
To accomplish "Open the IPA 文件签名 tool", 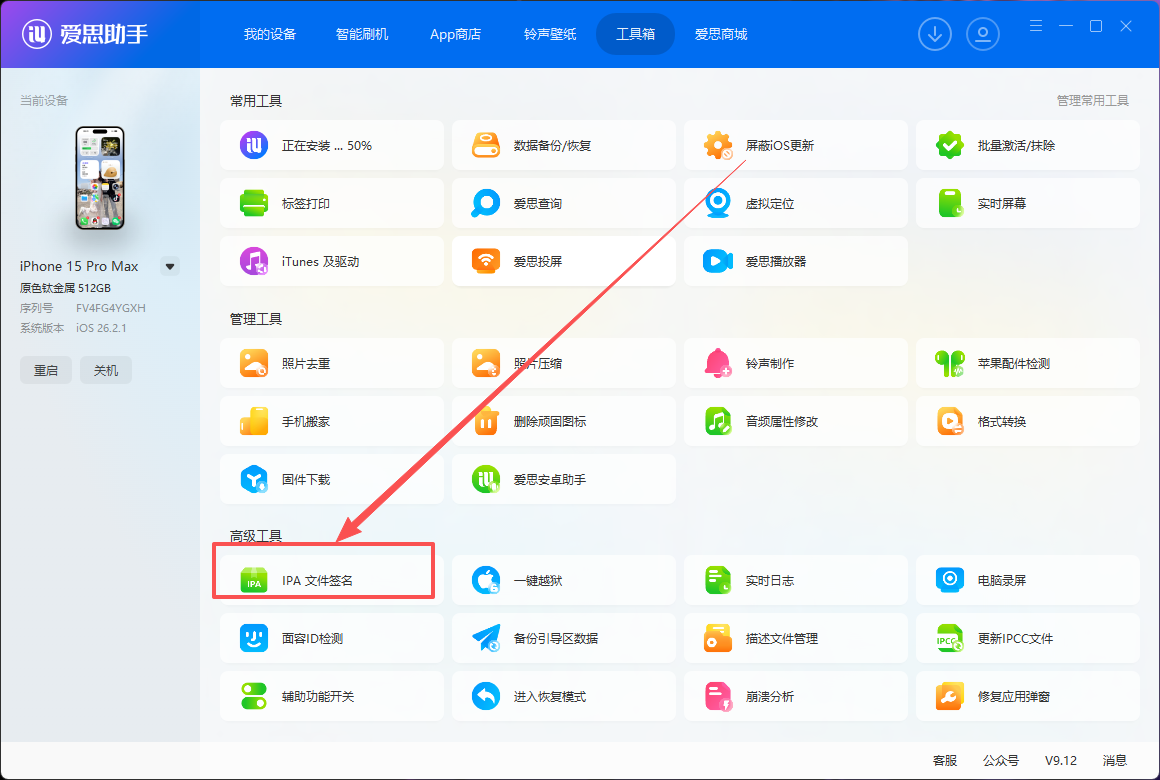I will 331,580.
